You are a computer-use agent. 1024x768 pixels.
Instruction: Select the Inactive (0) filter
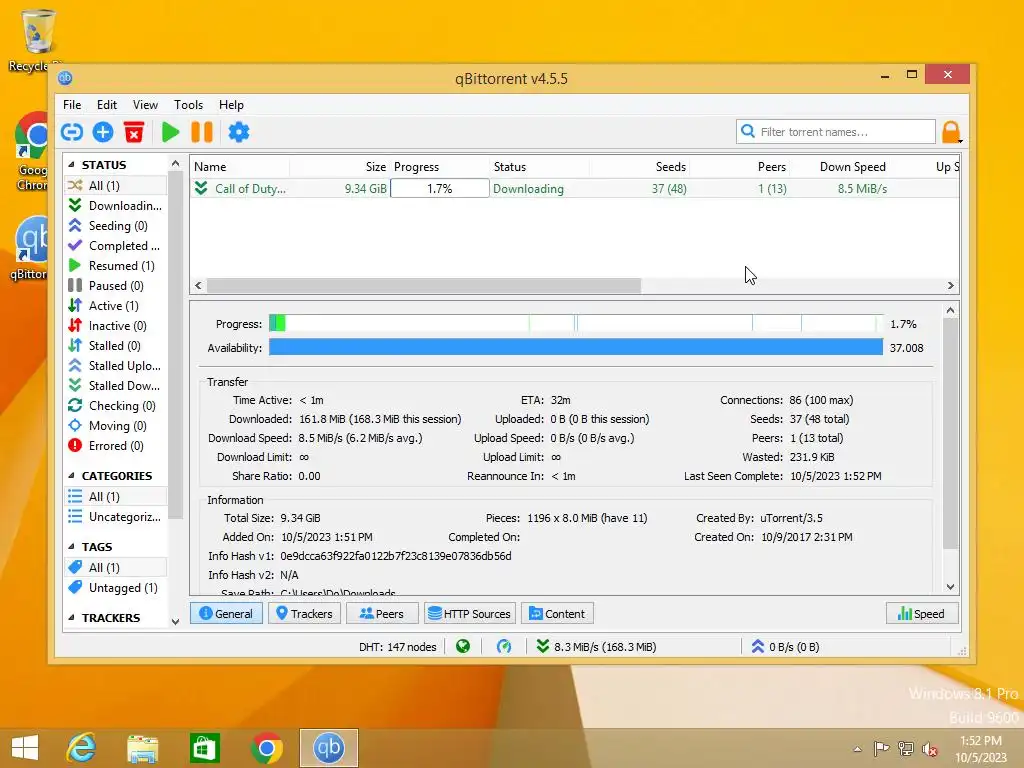click(116, 326)
